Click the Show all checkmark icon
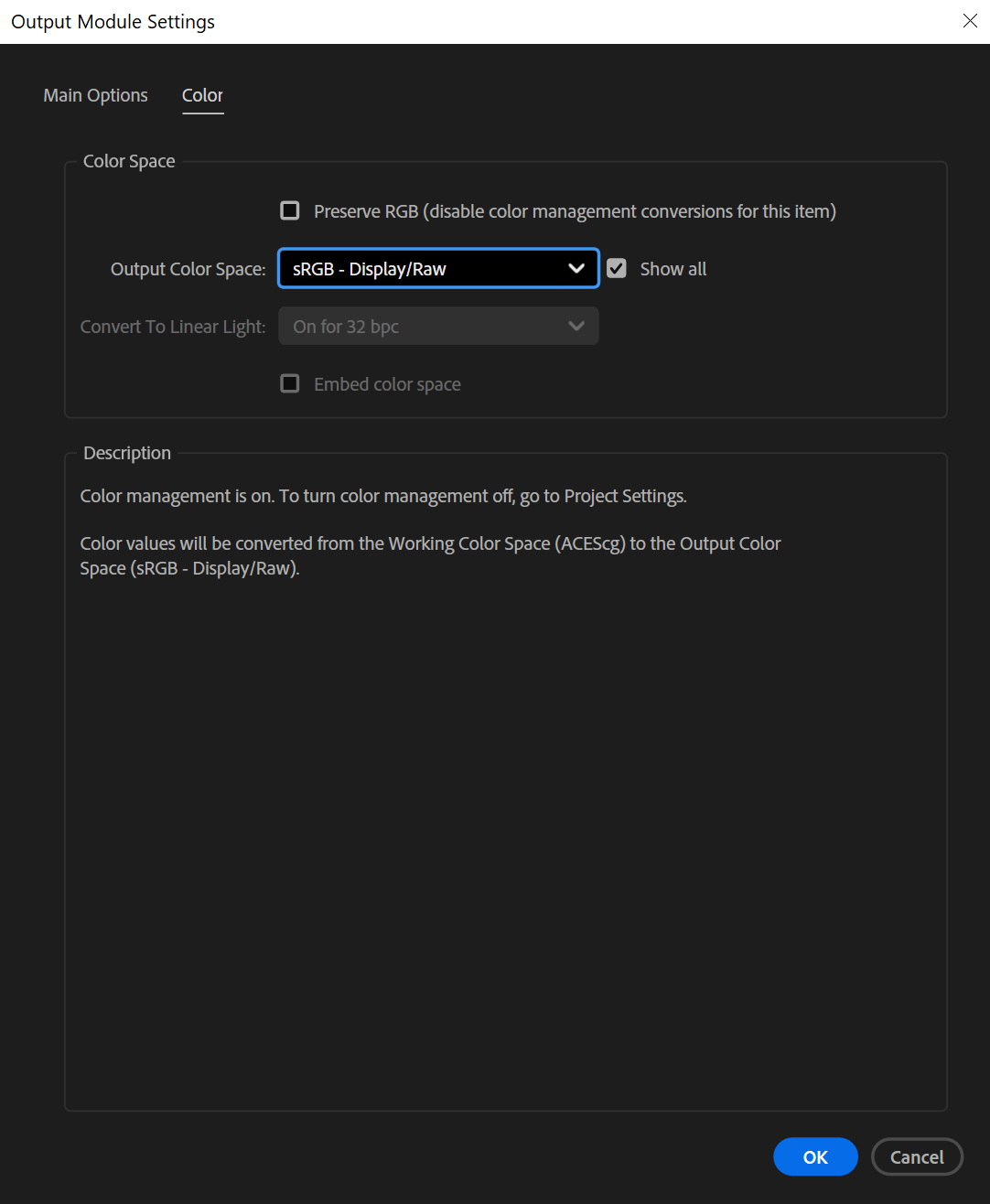The image size is (990, 1204). [x=616, y=268]
